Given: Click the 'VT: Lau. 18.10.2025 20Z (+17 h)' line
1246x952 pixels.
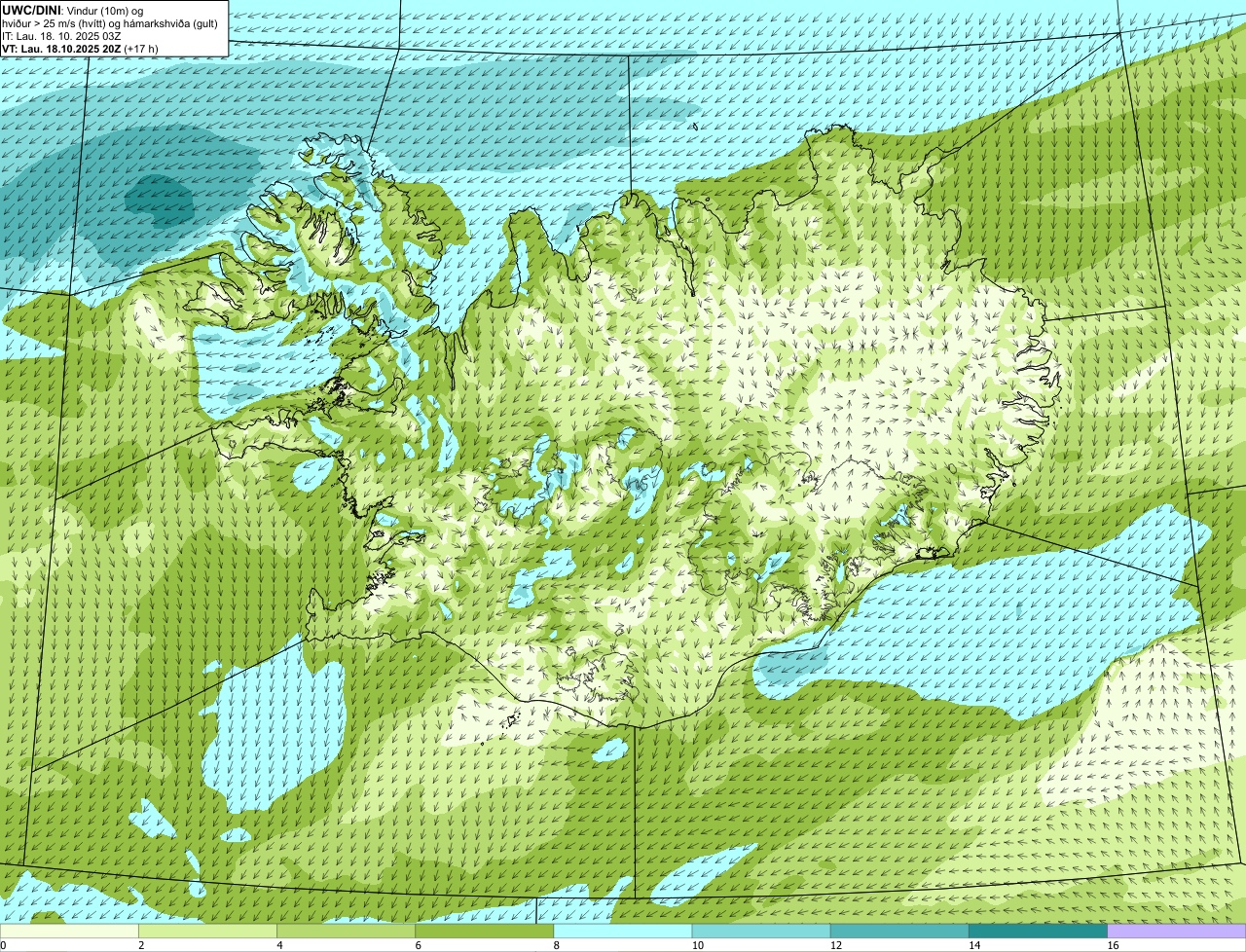Looking at the screenshot, I should pos(80,48).
